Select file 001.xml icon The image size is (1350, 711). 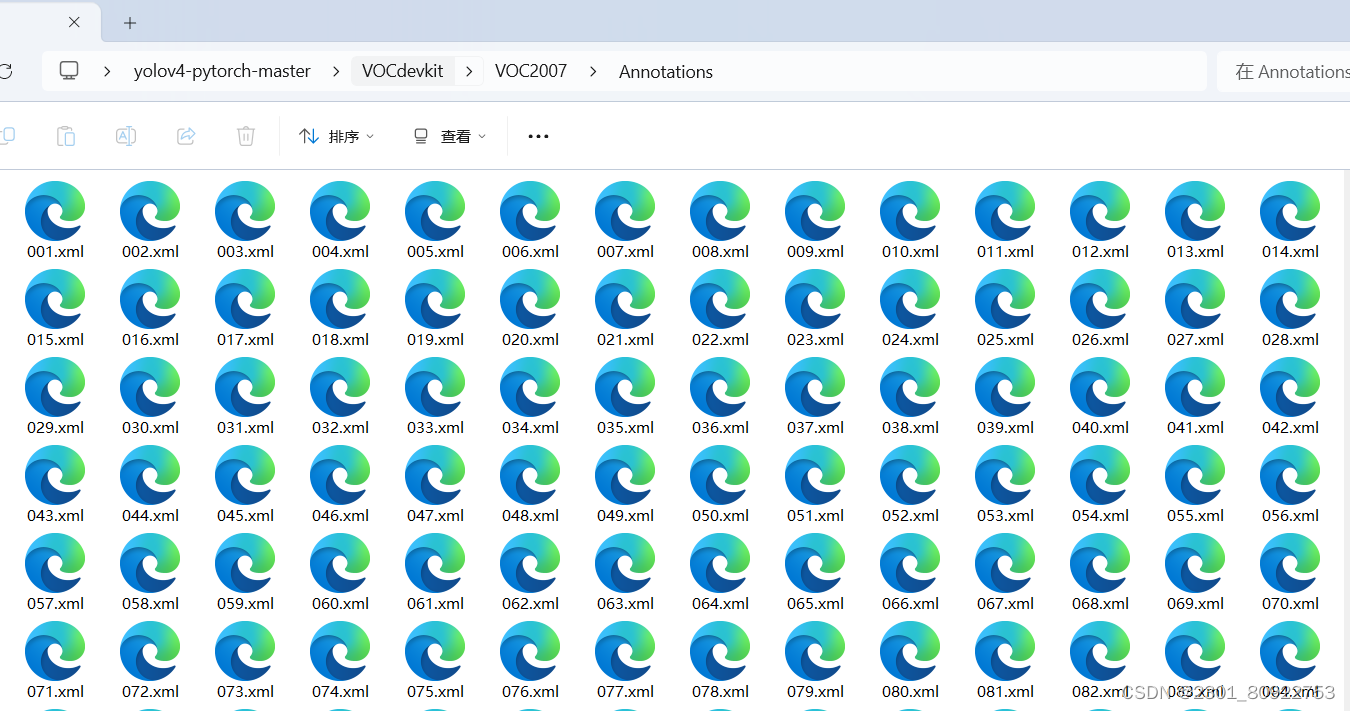(55, 210)
